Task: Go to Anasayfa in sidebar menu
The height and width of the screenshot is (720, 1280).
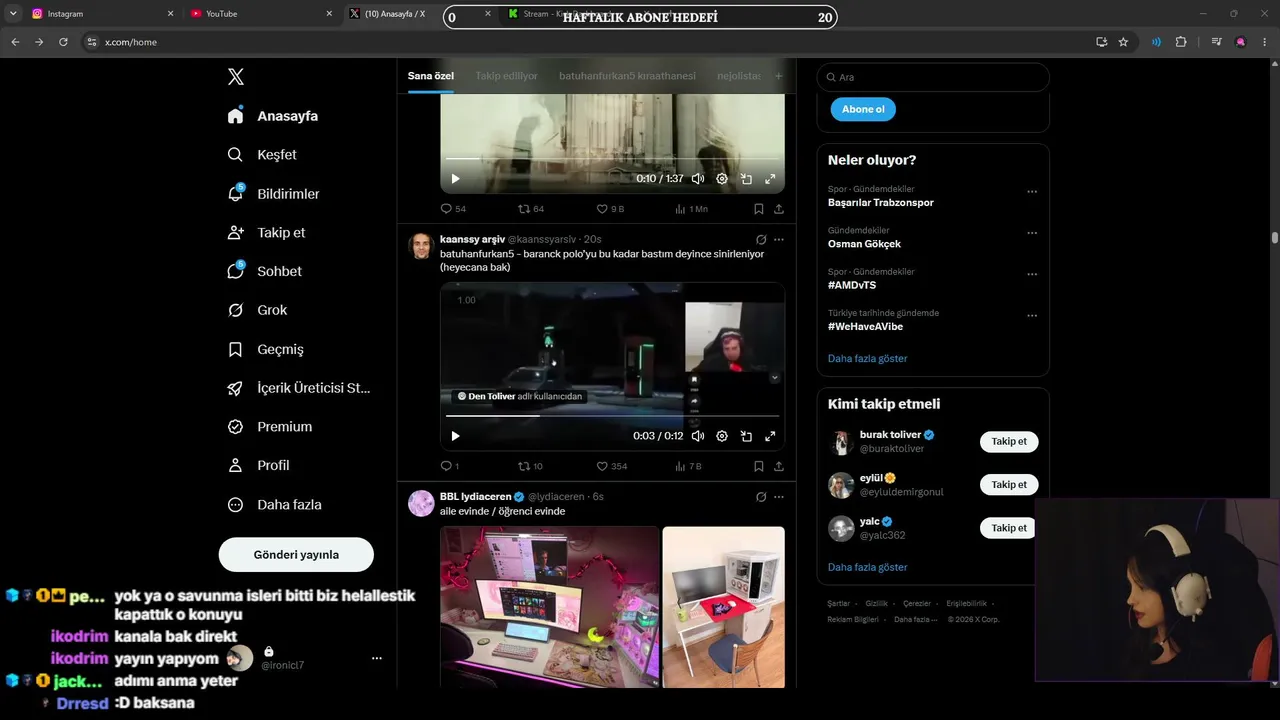Action: [x=272, y=116]
